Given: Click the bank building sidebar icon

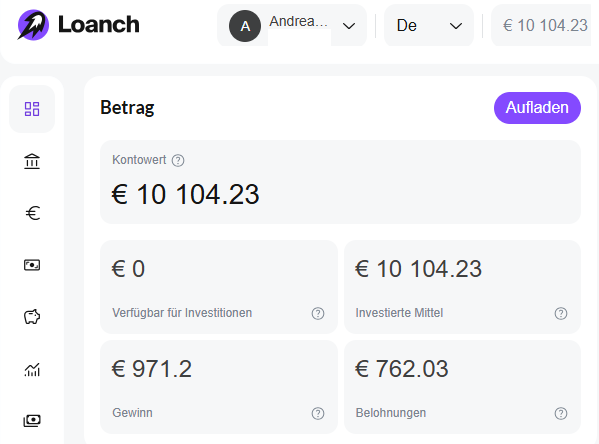Looking at the screenshot, I should coord(32,161).
